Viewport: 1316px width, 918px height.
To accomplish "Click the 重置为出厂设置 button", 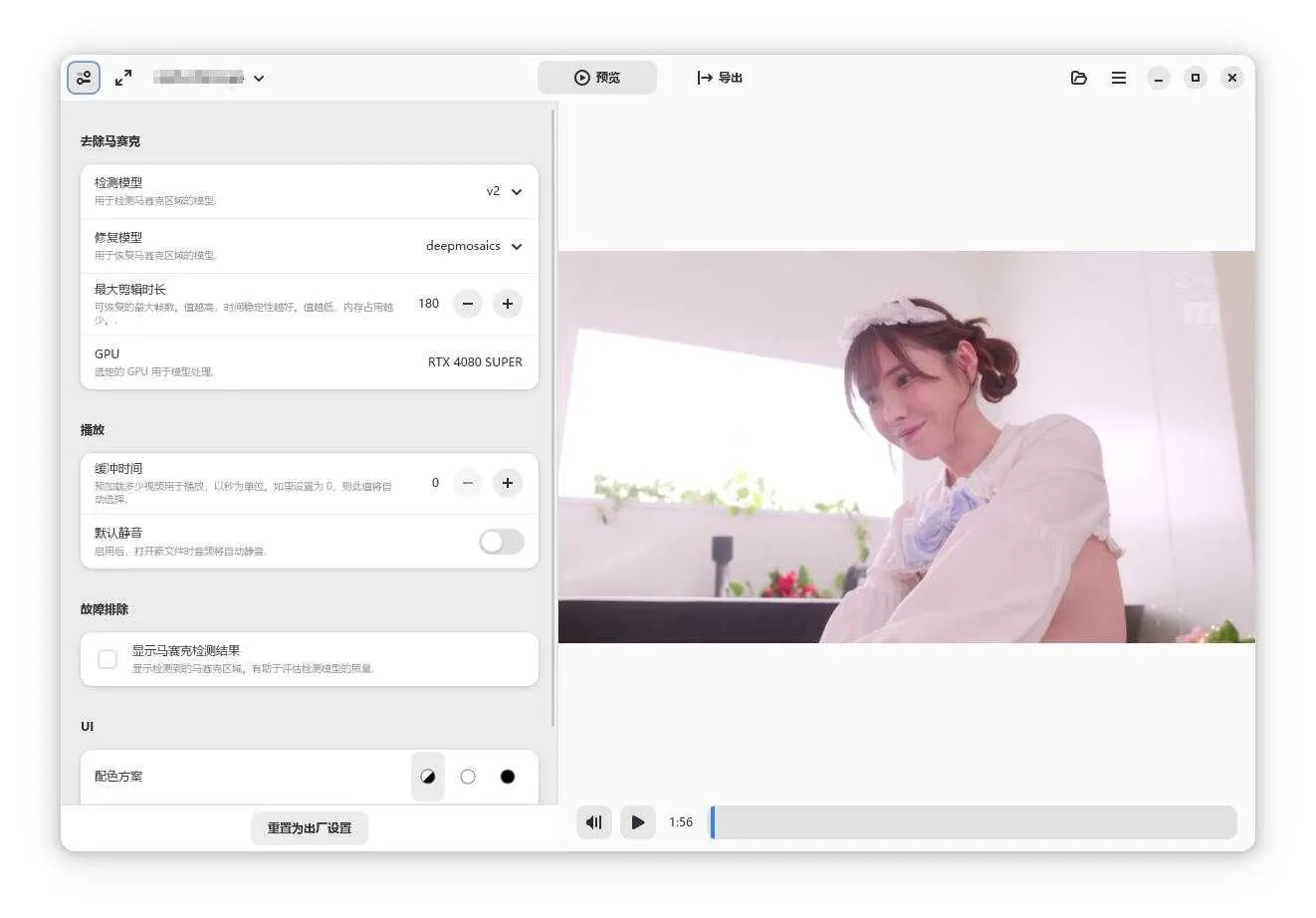I will (x=310, y=828).
